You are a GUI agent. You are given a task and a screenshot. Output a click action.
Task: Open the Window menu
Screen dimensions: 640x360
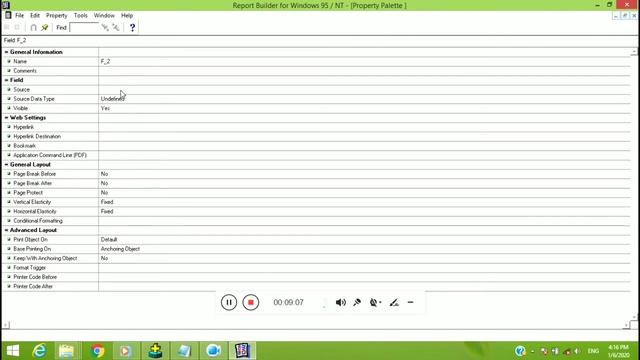104,15
